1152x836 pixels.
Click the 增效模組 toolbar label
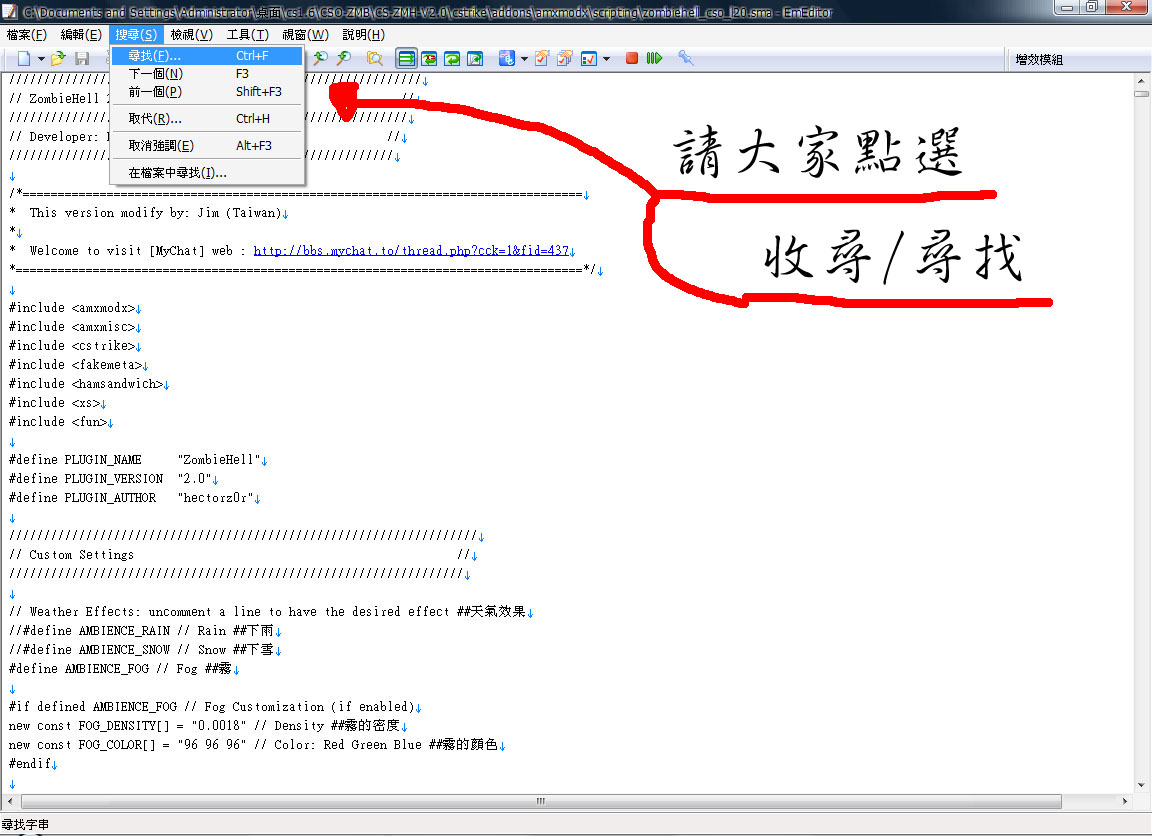click(x=1039, y=60)
